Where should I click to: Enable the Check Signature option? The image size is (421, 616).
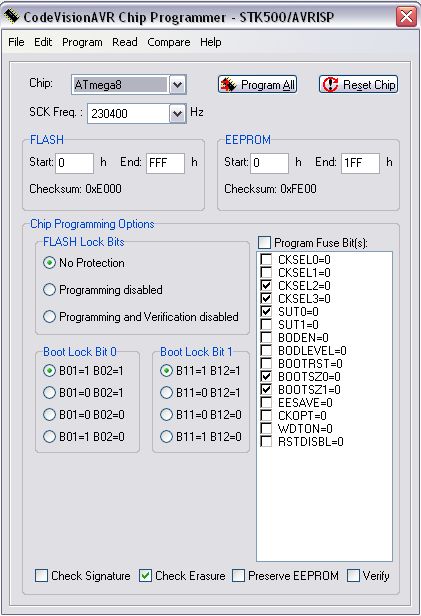41,576
